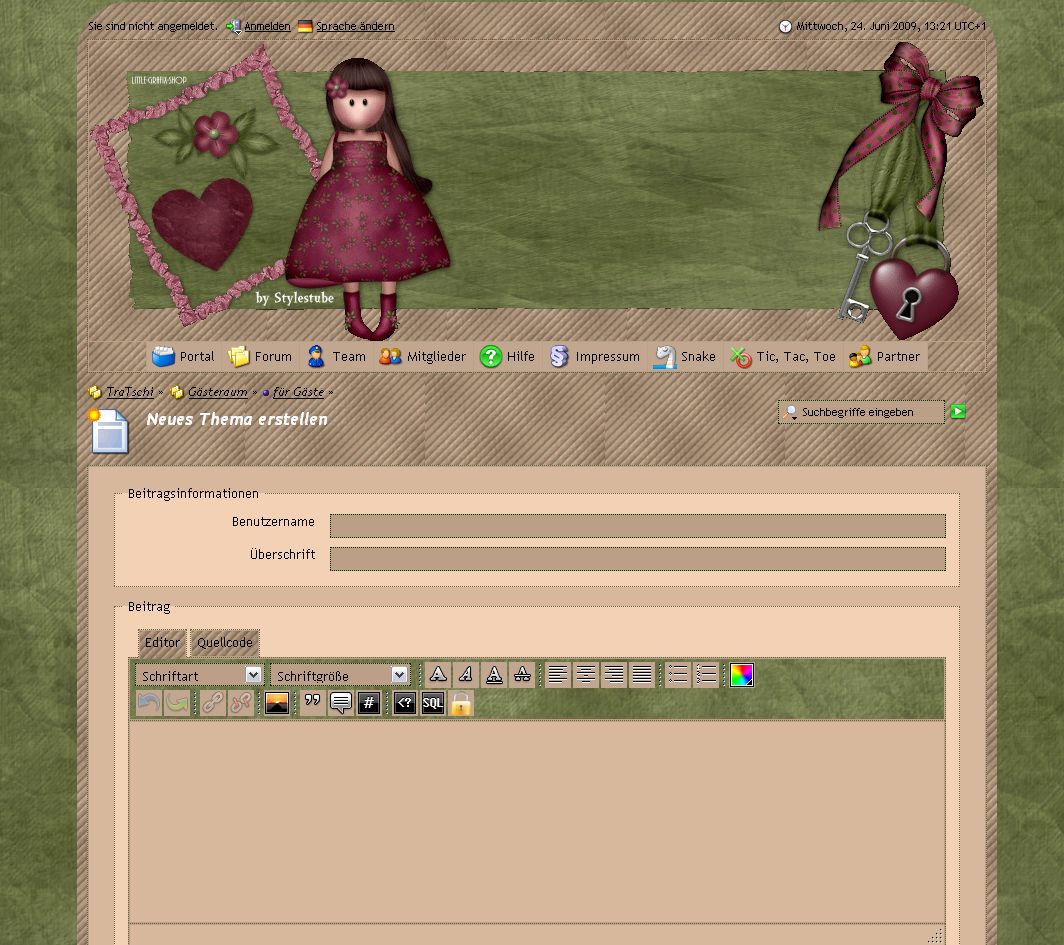Apply strikethrough text formatting
Screen dimensions: 1064x945
522,675
